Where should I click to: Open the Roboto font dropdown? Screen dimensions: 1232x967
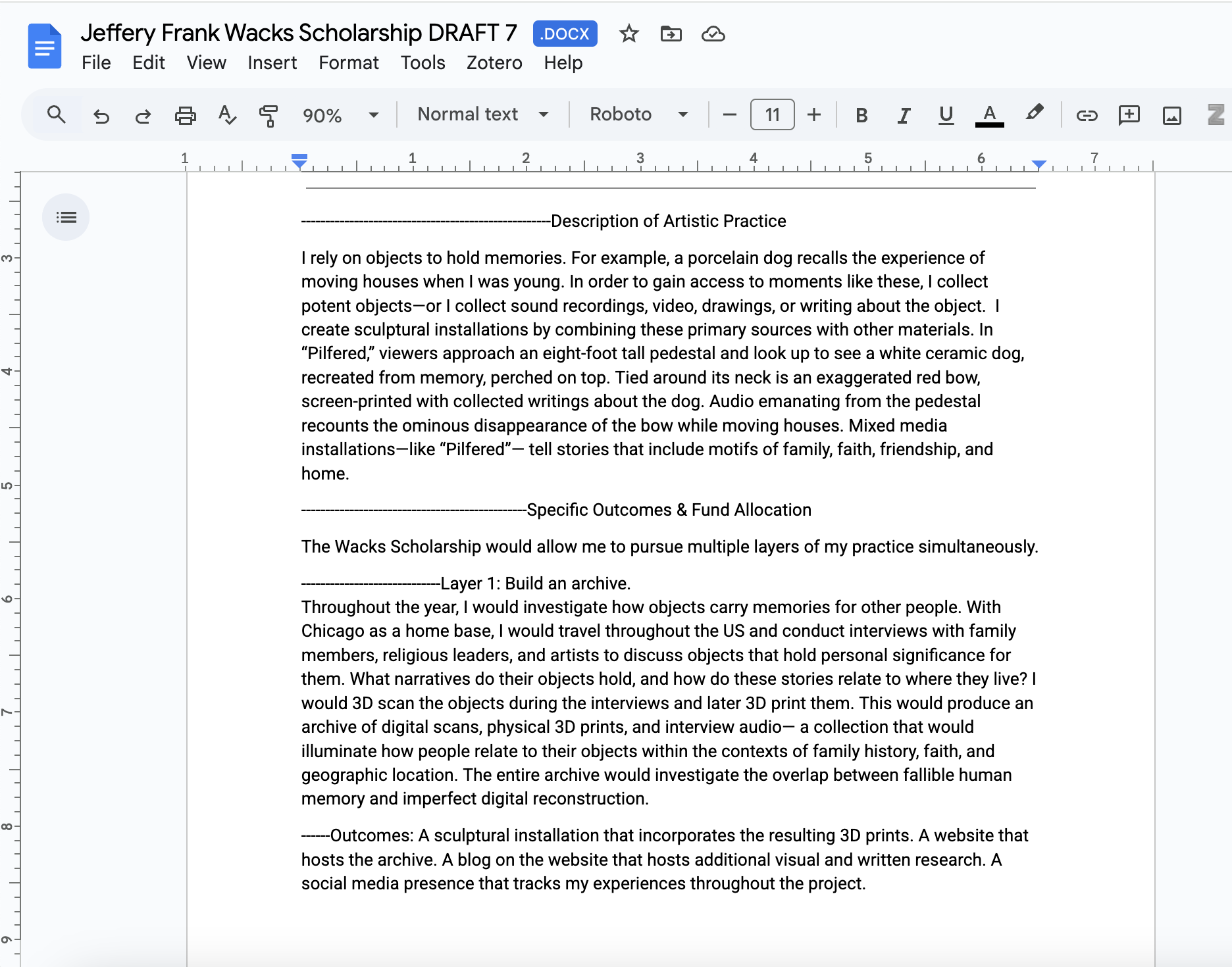point(638,114)
